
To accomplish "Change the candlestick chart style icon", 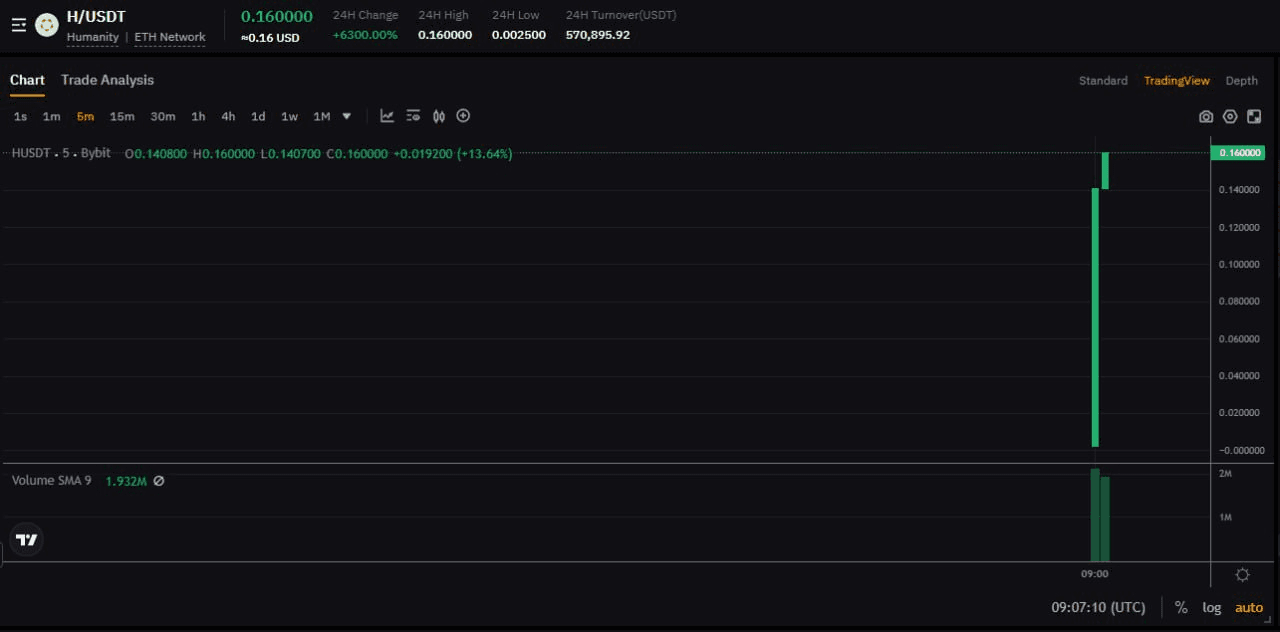I will point(439,116).
